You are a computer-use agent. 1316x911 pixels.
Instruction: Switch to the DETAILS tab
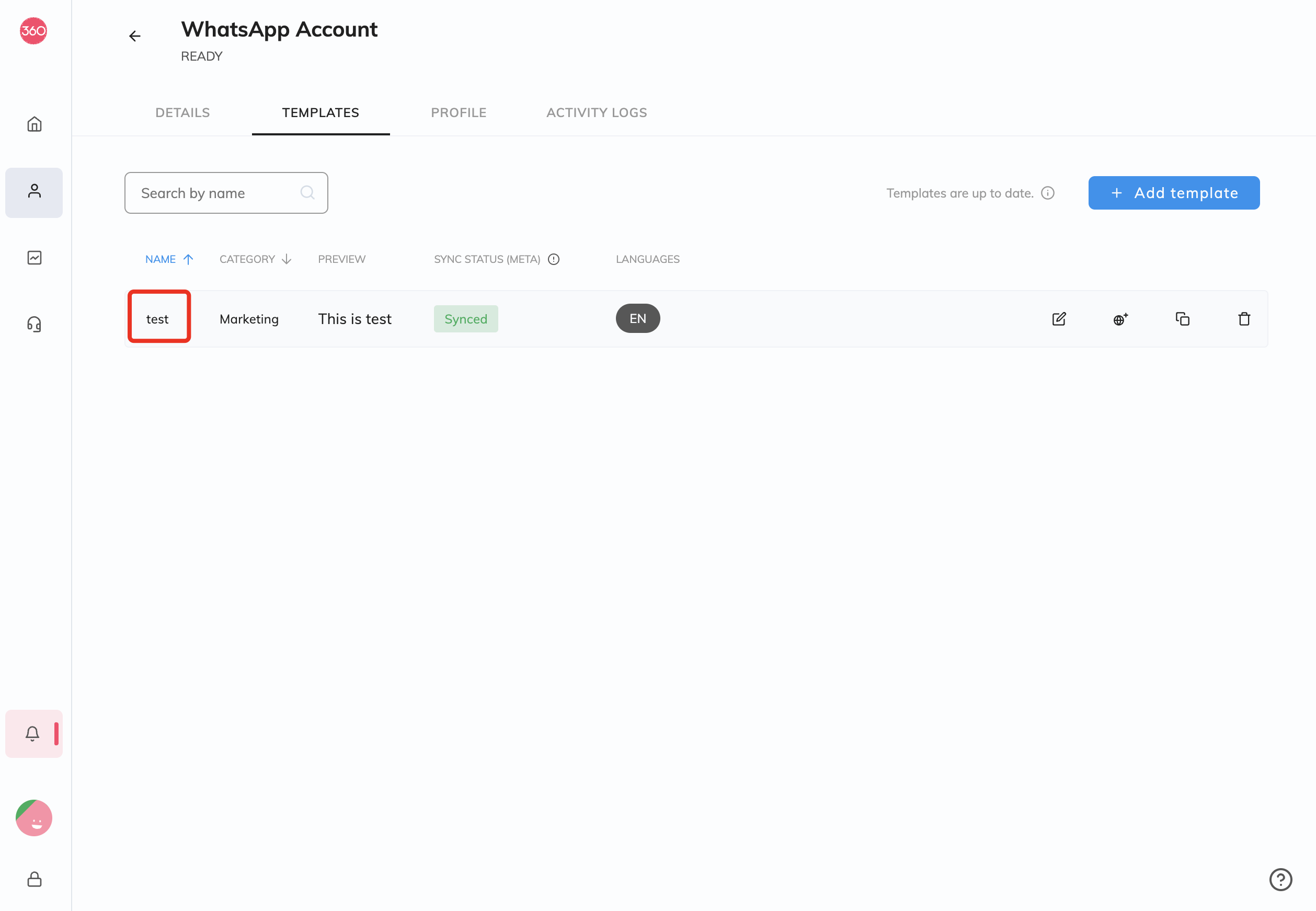(182, 113)
